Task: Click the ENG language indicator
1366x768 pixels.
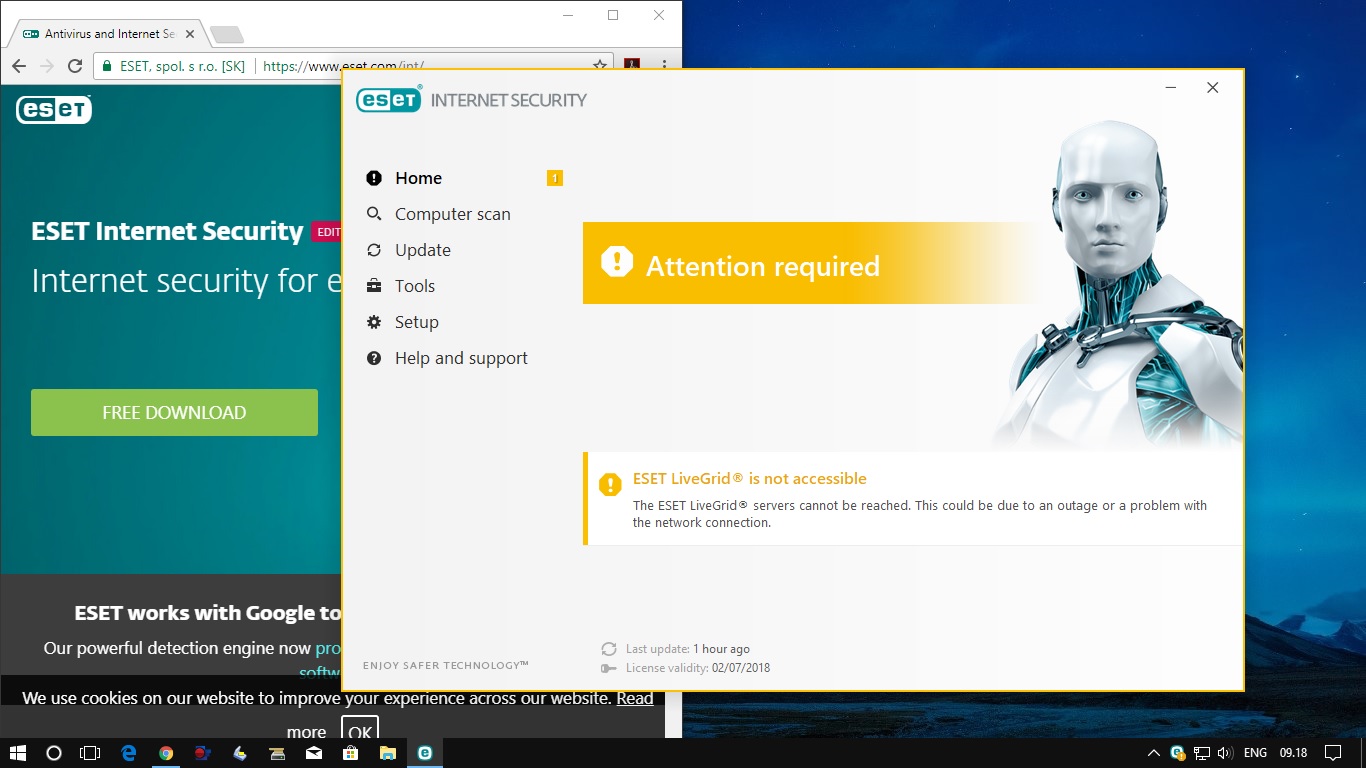Action: 1255,753
